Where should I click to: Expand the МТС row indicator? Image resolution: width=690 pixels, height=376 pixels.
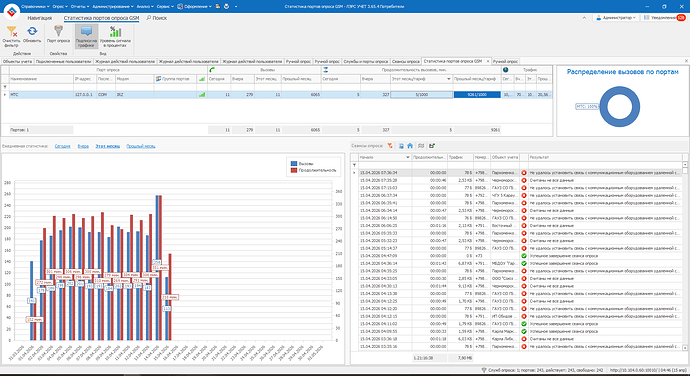coord(5,95)
